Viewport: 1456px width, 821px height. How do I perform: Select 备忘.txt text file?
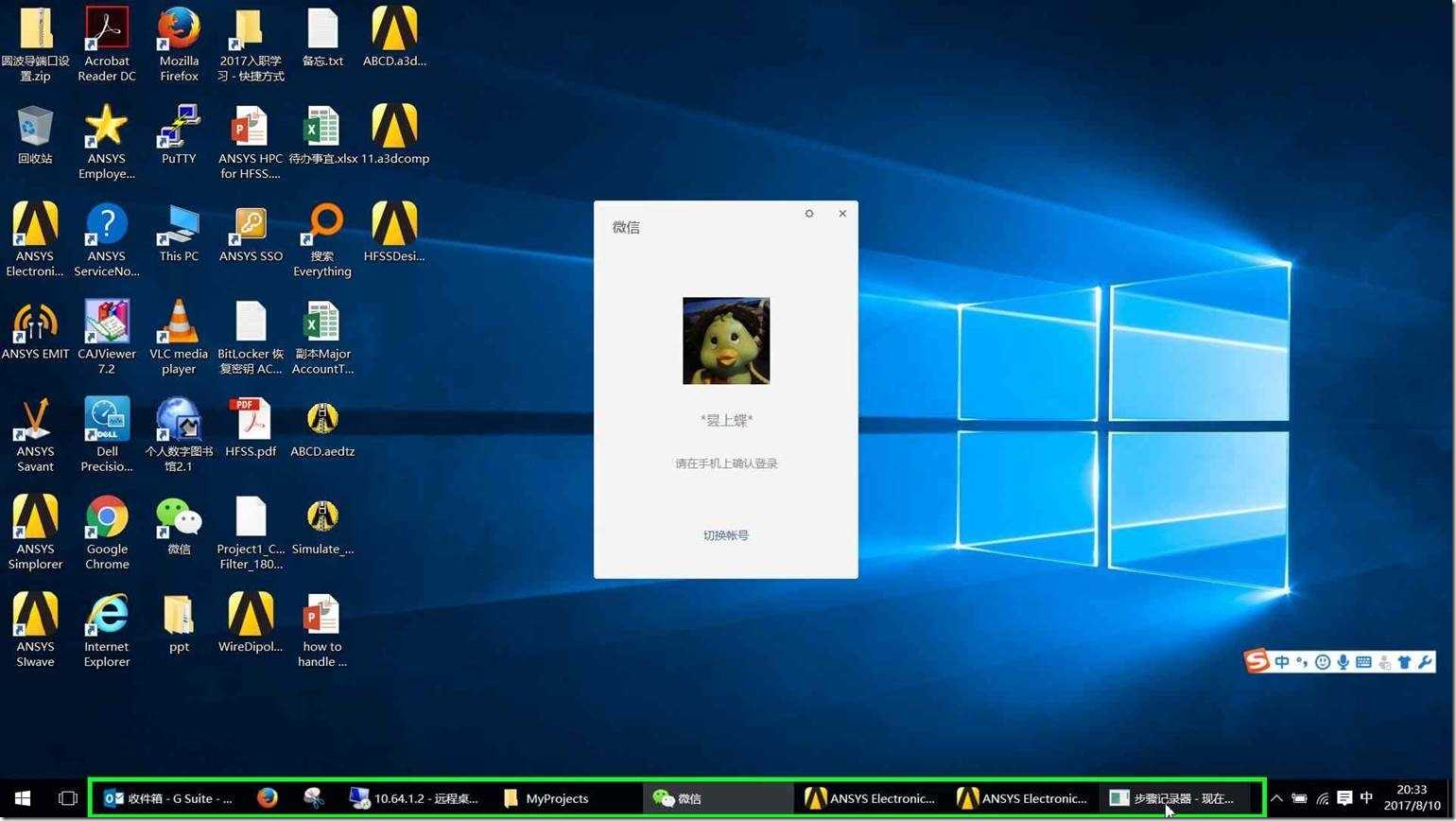(322, 38)
